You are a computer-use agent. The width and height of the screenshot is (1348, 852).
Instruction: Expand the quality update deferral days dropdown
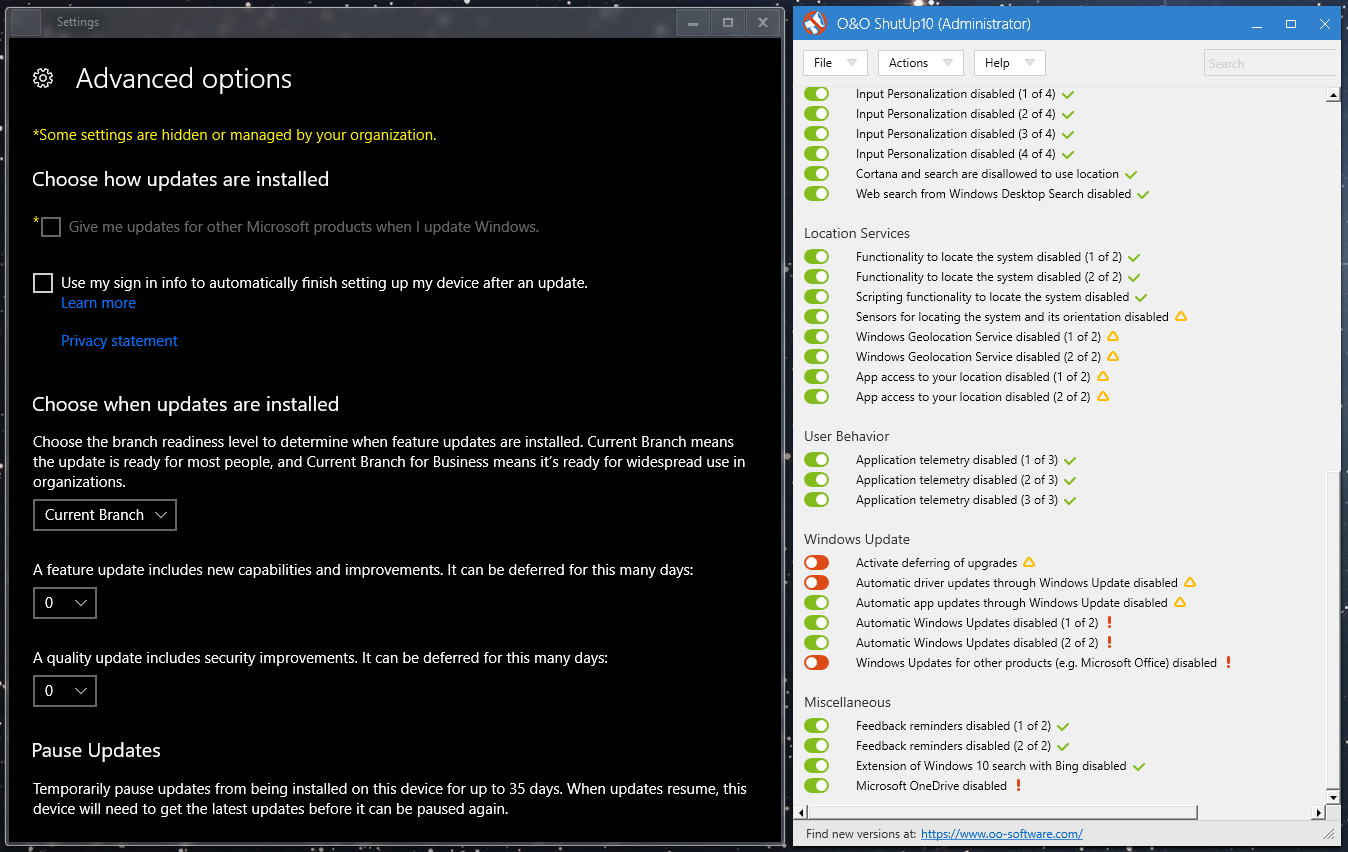pyautogui.click(x=65, y=691)
